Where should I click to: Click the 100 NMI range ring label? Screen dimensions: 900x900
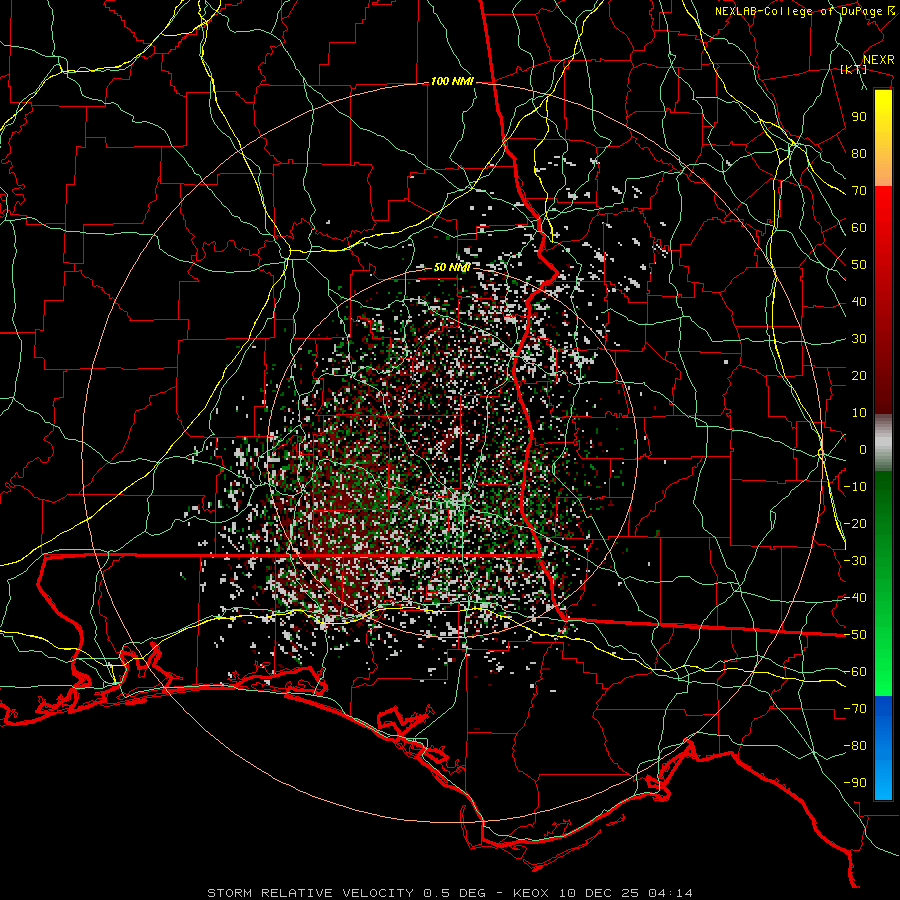click(x=452, y=82)
